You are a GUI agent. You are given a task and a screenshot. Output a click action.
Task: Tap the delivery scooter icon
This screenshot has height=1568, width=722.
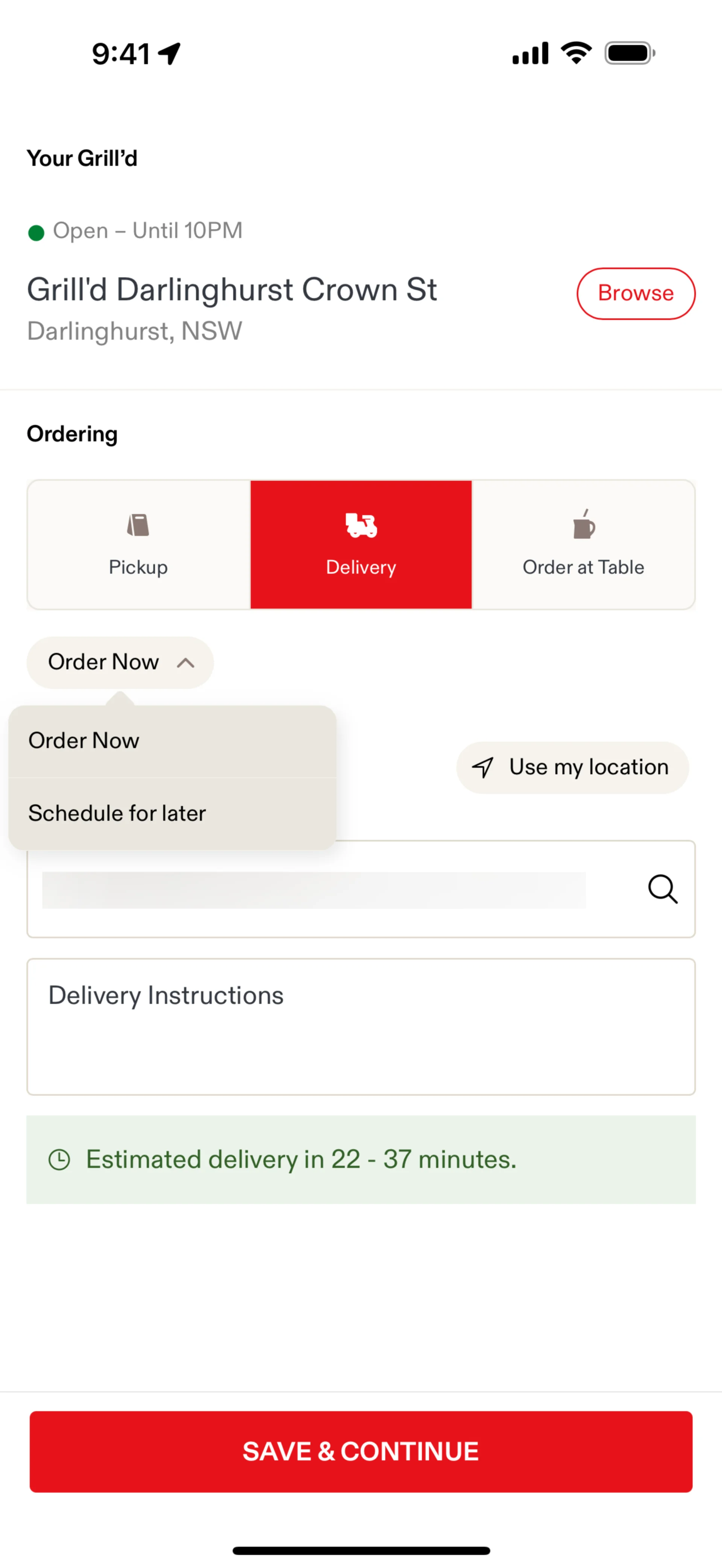coord(361,525)
